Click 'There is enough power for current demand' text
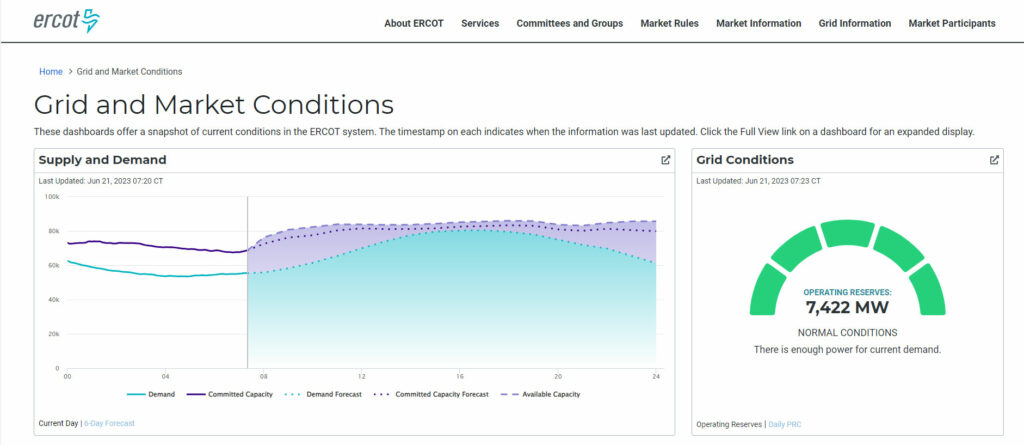1024x445 pixels. 847,350
